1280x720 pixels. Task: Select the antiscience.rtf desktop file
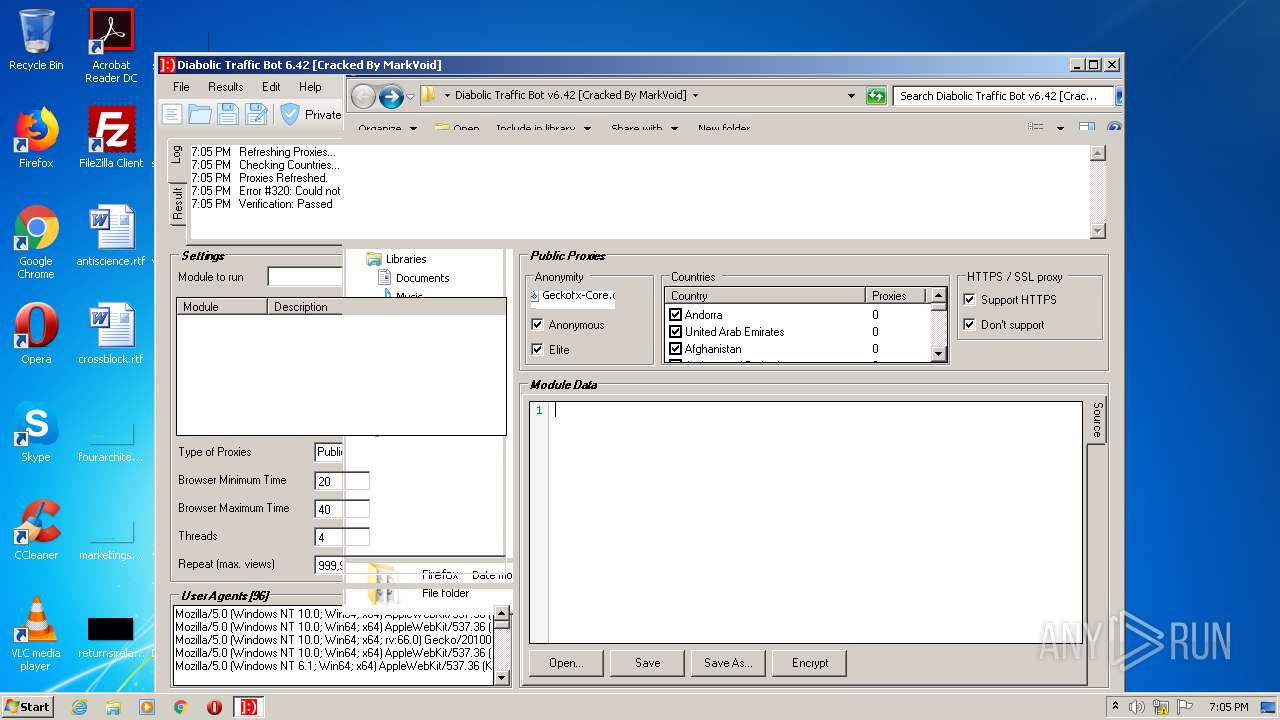pos(111,236)
